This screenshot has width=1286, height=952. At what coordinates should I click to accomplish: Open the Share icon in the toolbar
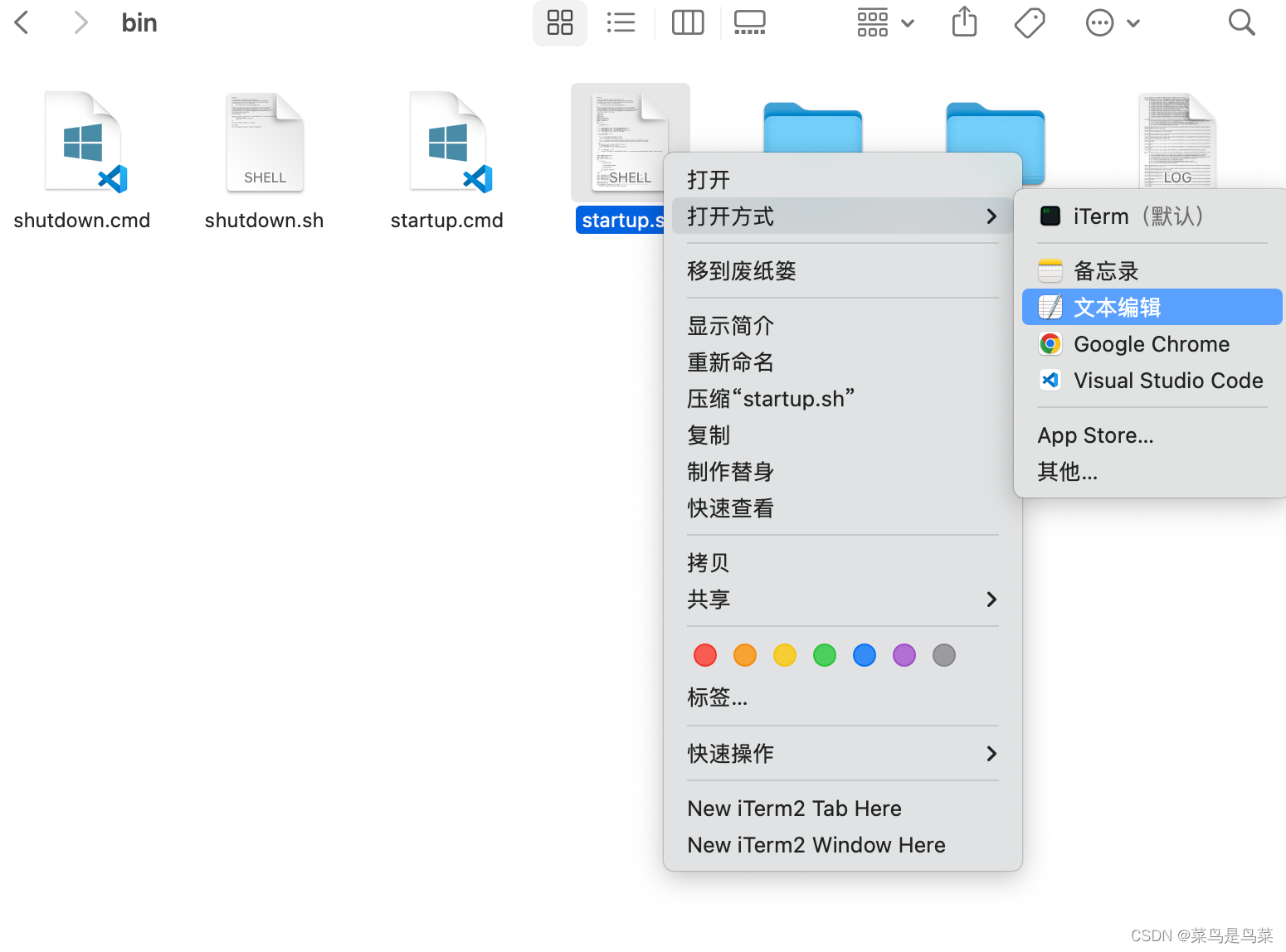[963, 22]
